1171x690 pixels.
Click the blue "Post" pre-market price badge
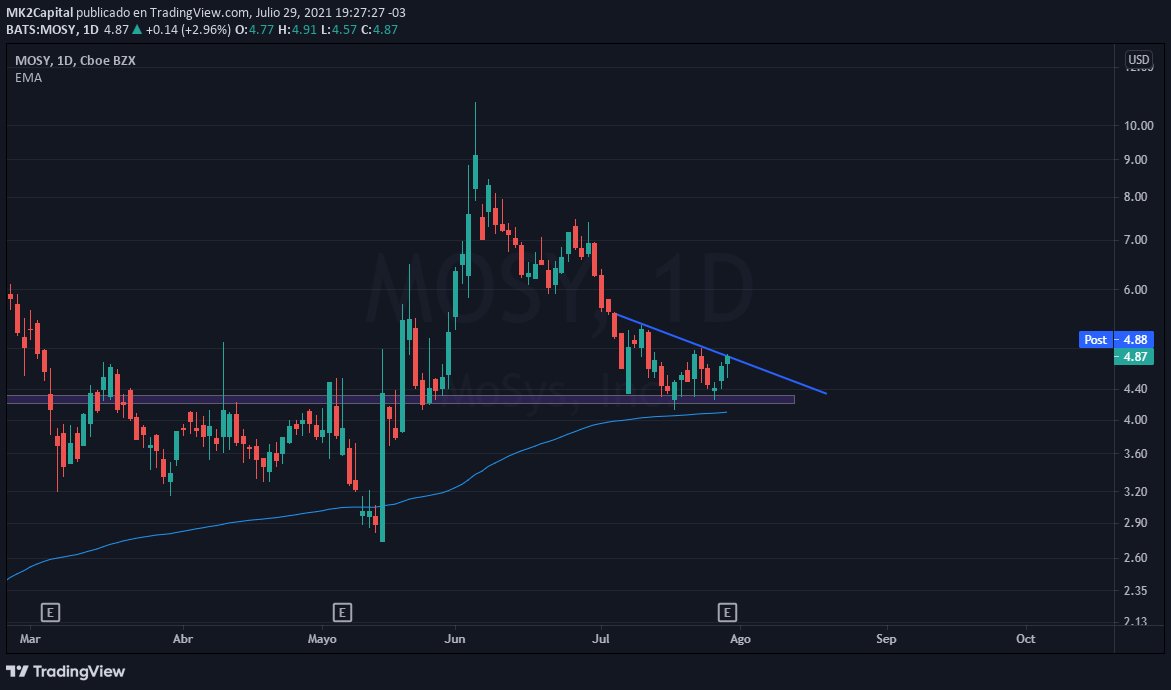[x=1095, y=340]
